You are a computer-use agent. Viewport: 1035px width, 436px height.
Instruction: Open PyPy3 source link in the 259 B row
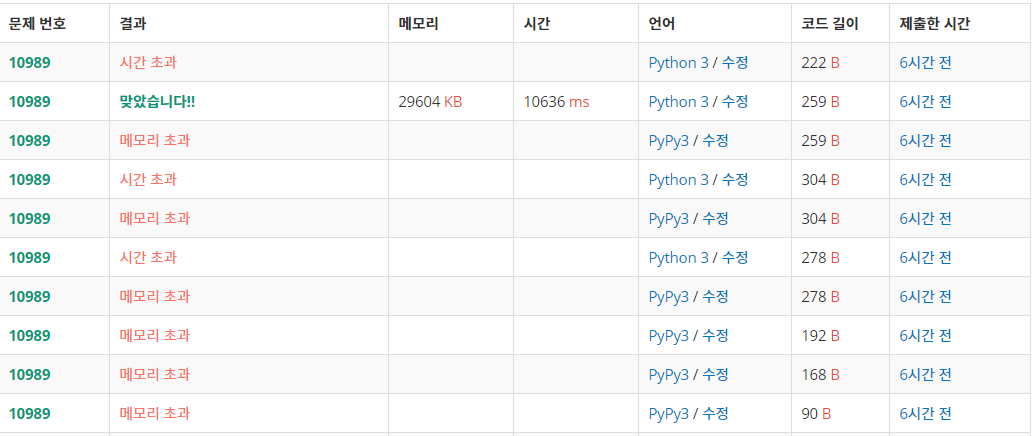coord(669,140)
